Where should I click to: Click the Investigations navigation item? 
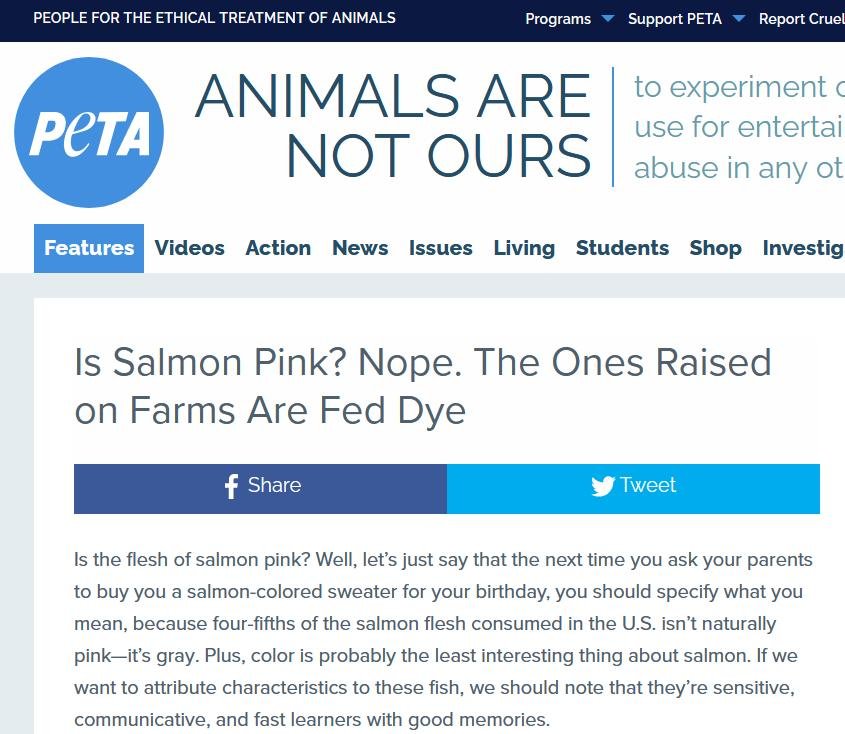(806, 248)
